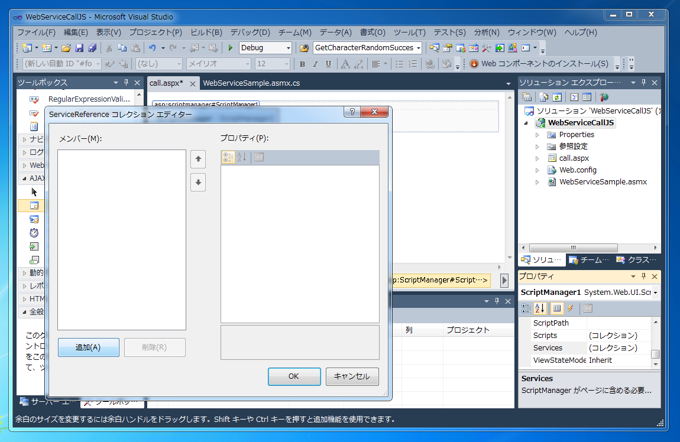The width and height of the screenshot is (680, 442).
Task: Switch to the チーム explorer tab
Action: pyautogui.click(x=589, y=260)
